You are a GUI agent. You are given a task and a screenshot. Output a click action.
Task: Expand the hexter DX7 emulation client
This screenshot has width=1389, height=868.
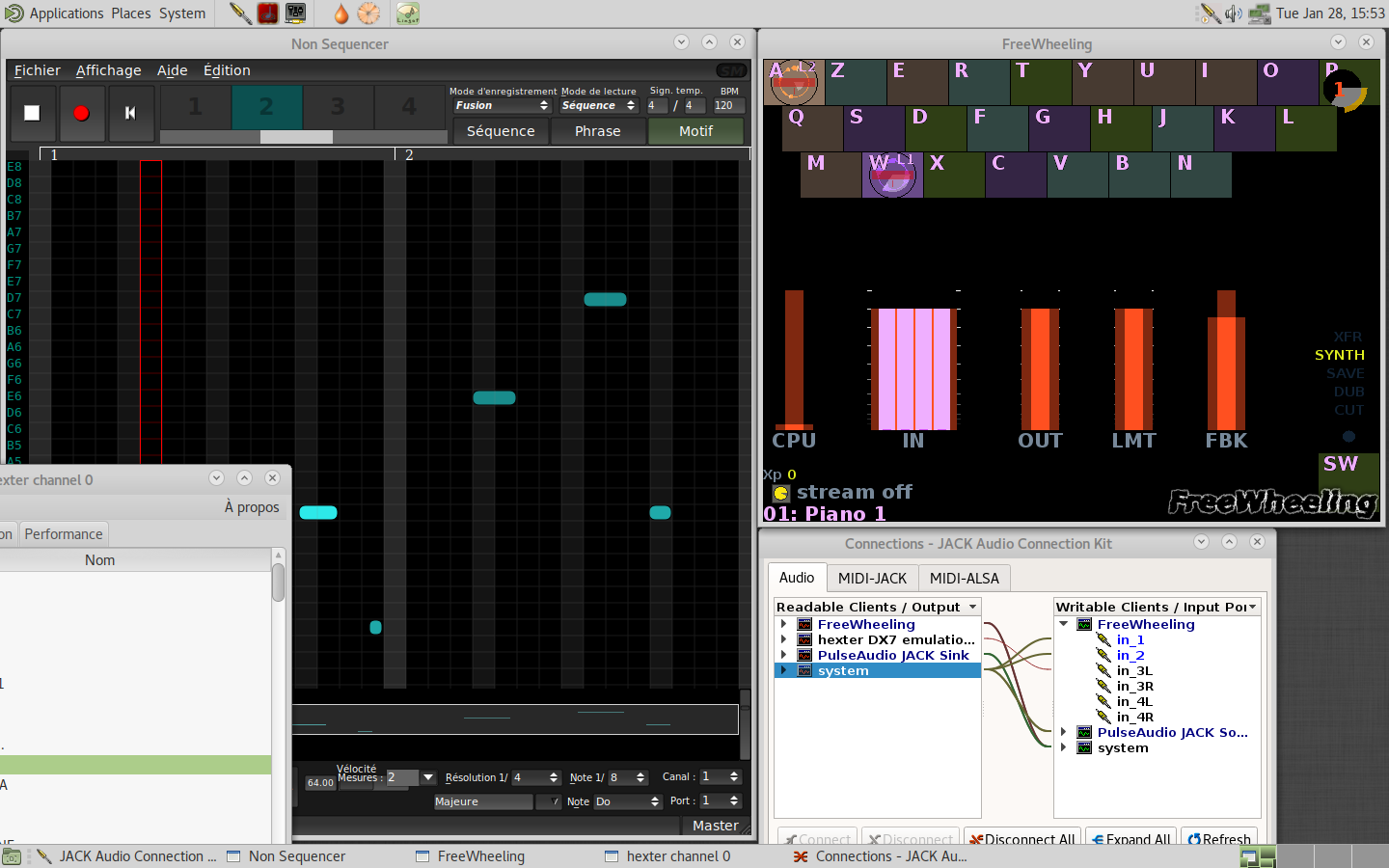click(784, 639)
